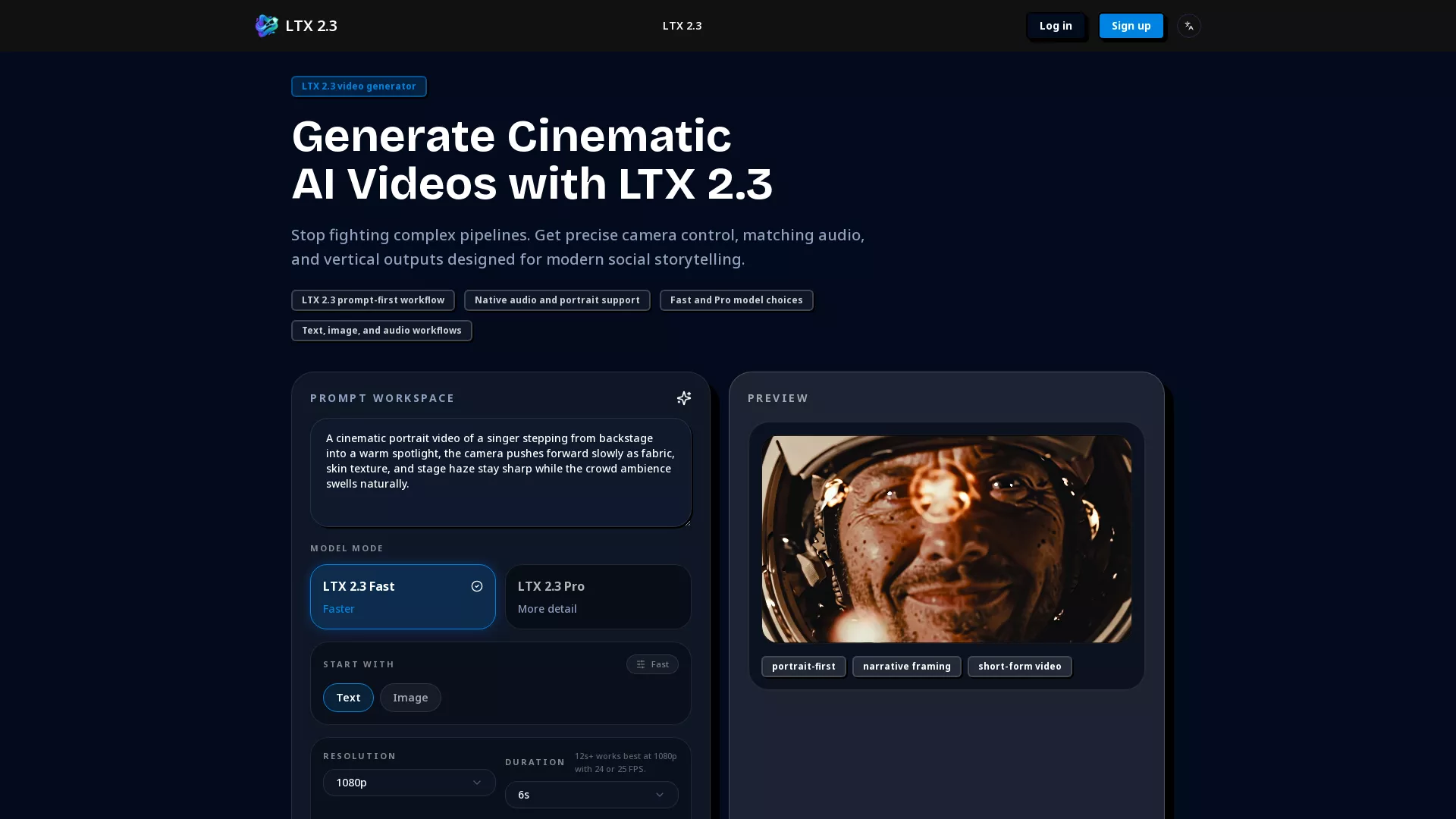The height and width of the screenshot is (819, 1456).
Task: Click the sliders icon on the Fast chip
Action: pos(642,664)
